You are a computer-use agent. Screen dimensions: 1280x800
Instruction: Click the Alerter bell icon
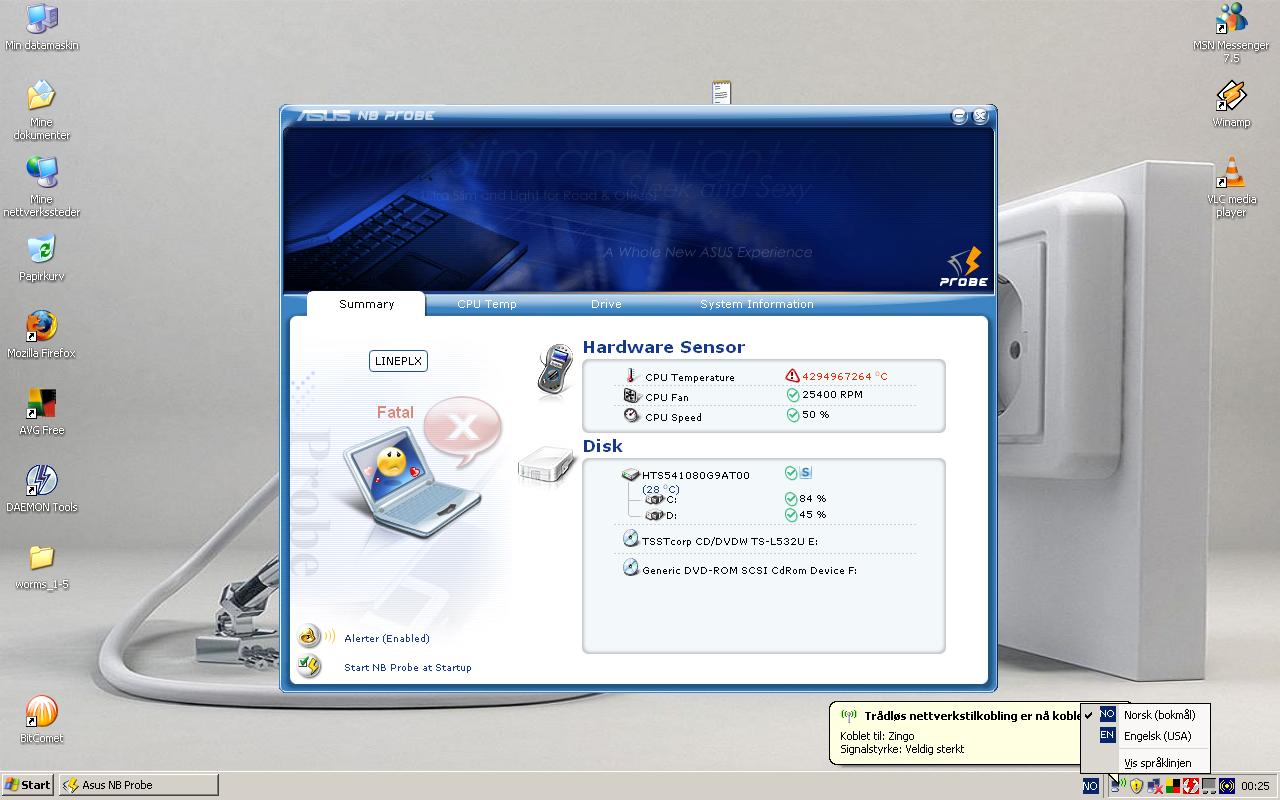[311, 636]
